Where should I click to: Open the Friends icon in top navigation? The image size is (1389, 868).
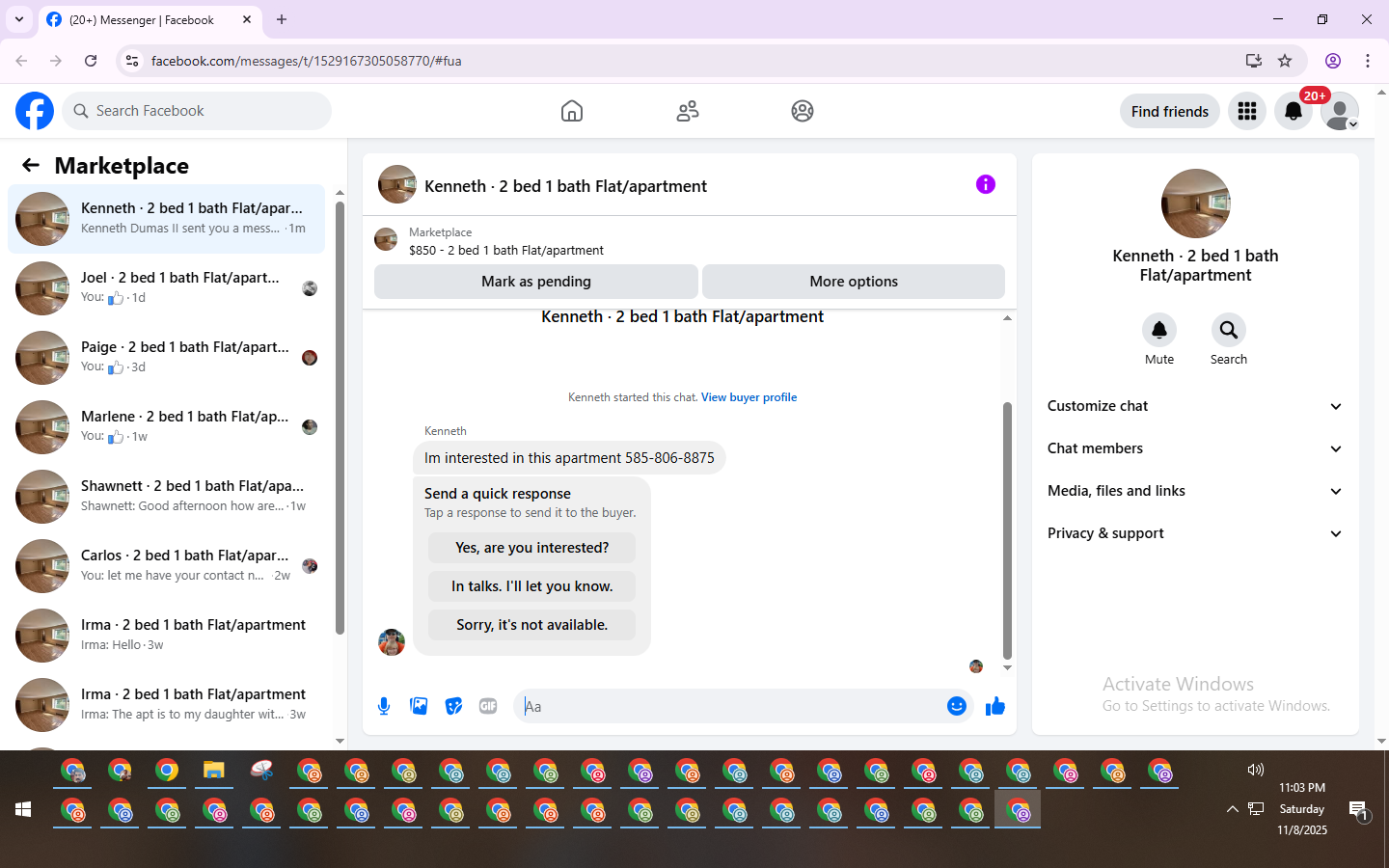[688, 111]
